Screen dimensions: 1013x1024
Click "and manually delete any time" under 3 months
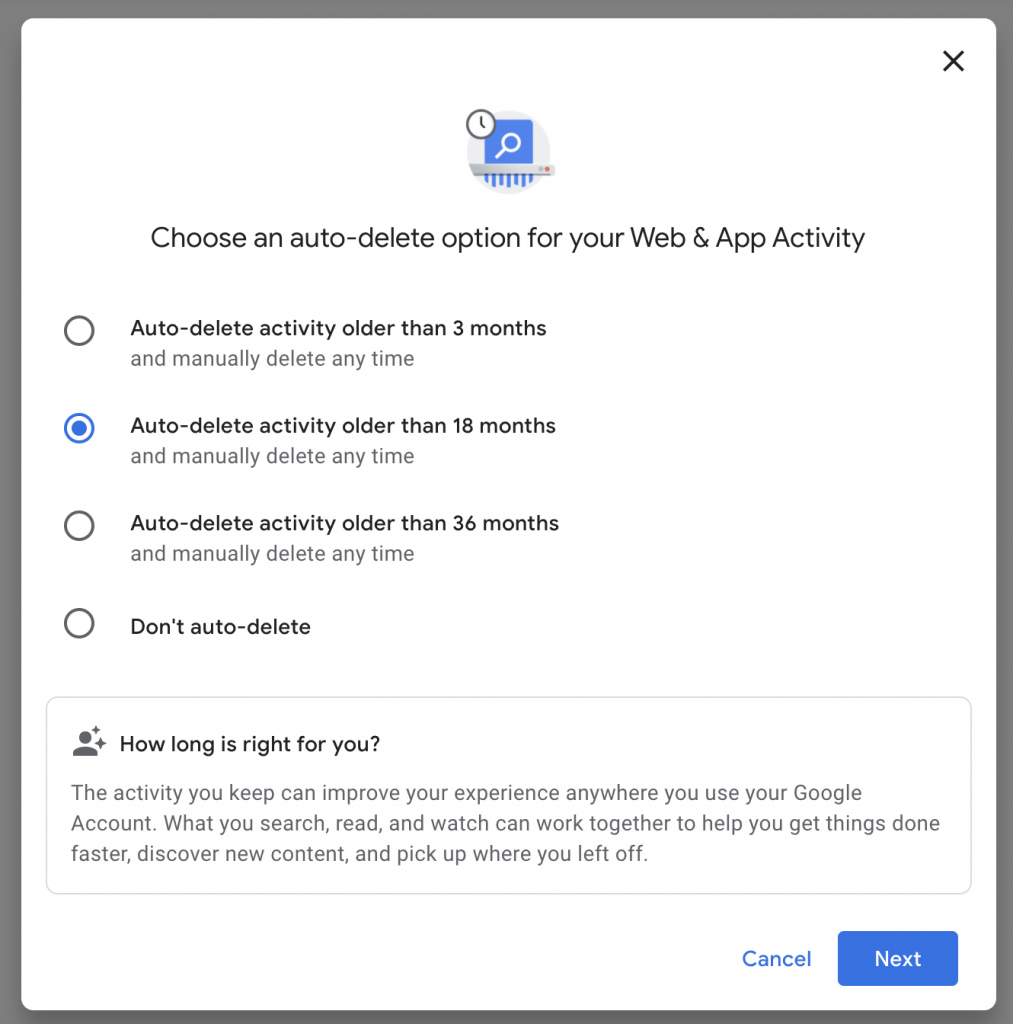pos(272,359)
